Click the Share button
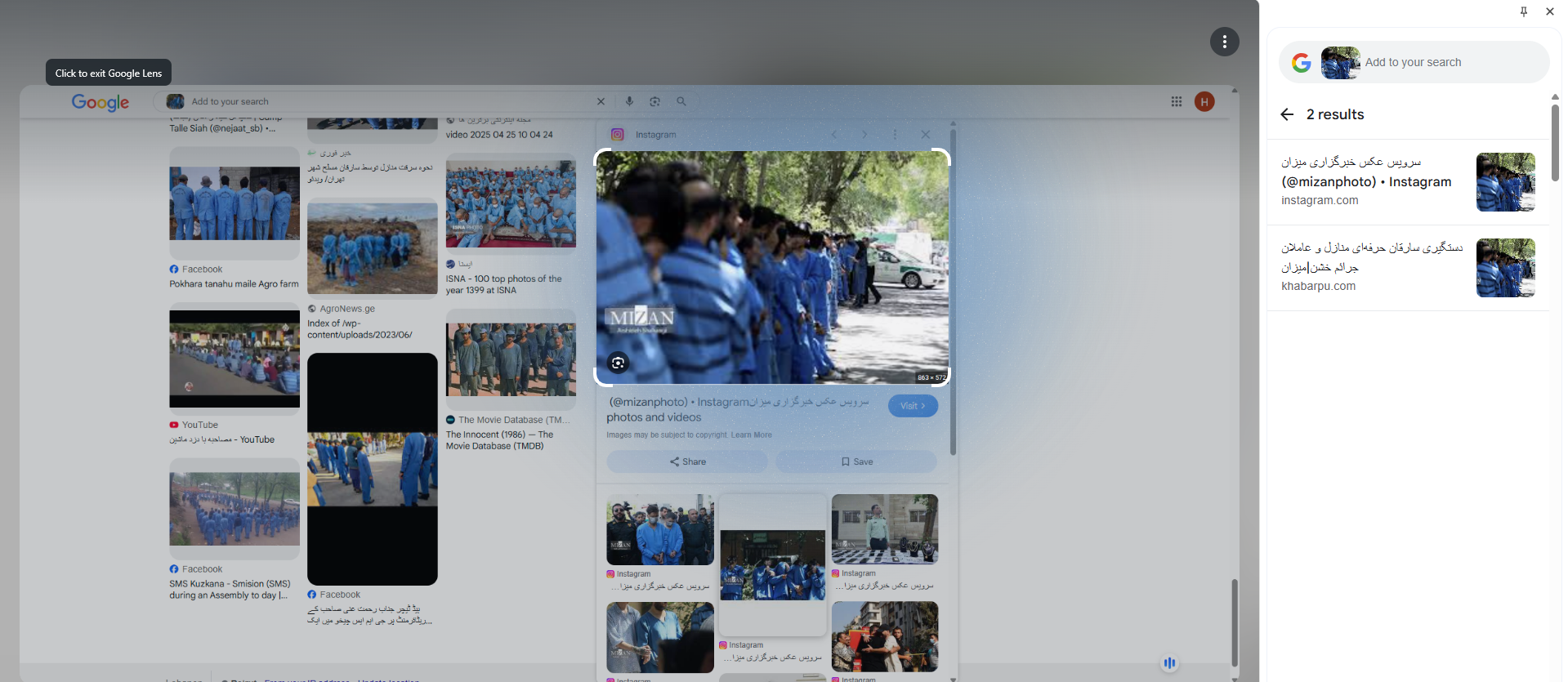The height and width of the screenshot is (682, 1568). coord(687,461)
